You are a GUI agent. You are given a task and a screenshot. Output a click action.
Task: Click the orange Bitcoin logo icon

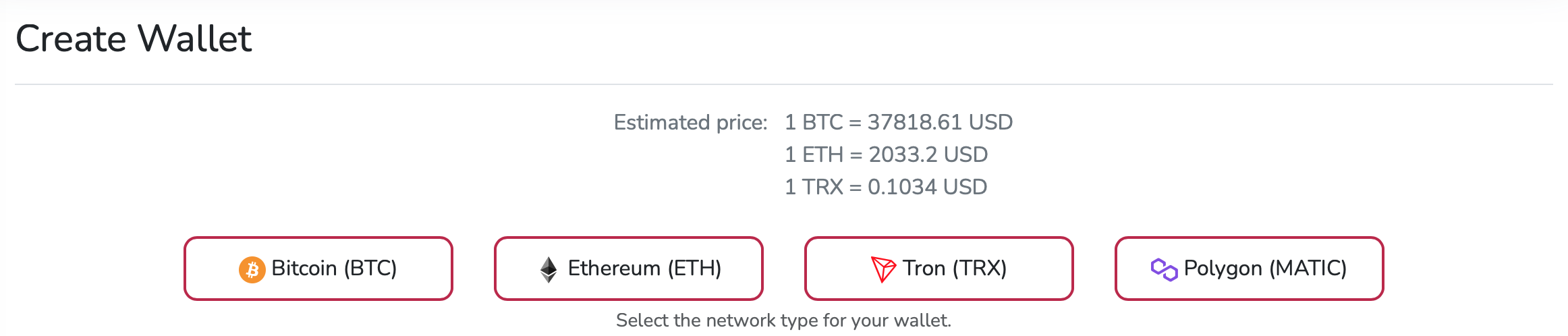tap(252, 269)
